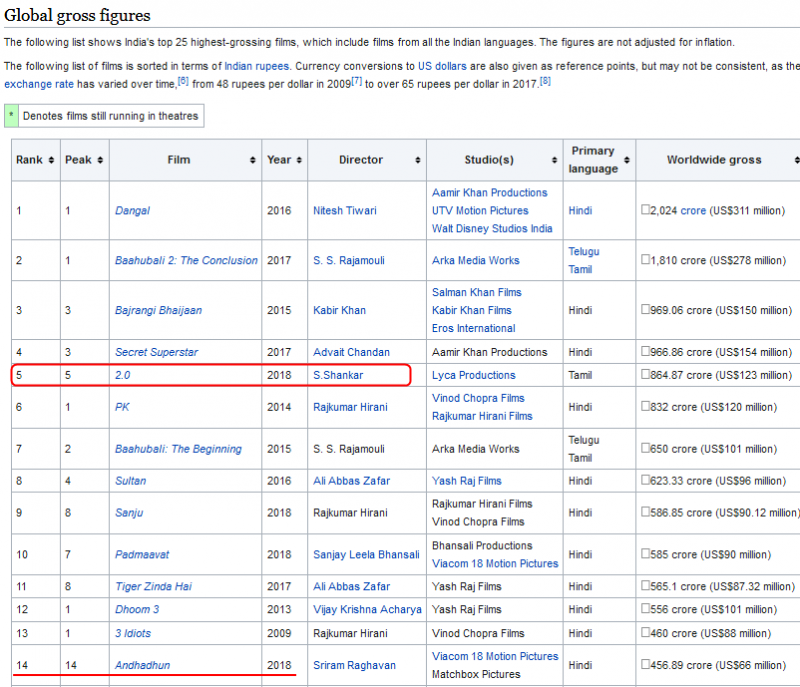Open S. S. Rajamouli link in Baahubali 2 row
This screenshot has height=687, width=800.
(x=349, y=261)
